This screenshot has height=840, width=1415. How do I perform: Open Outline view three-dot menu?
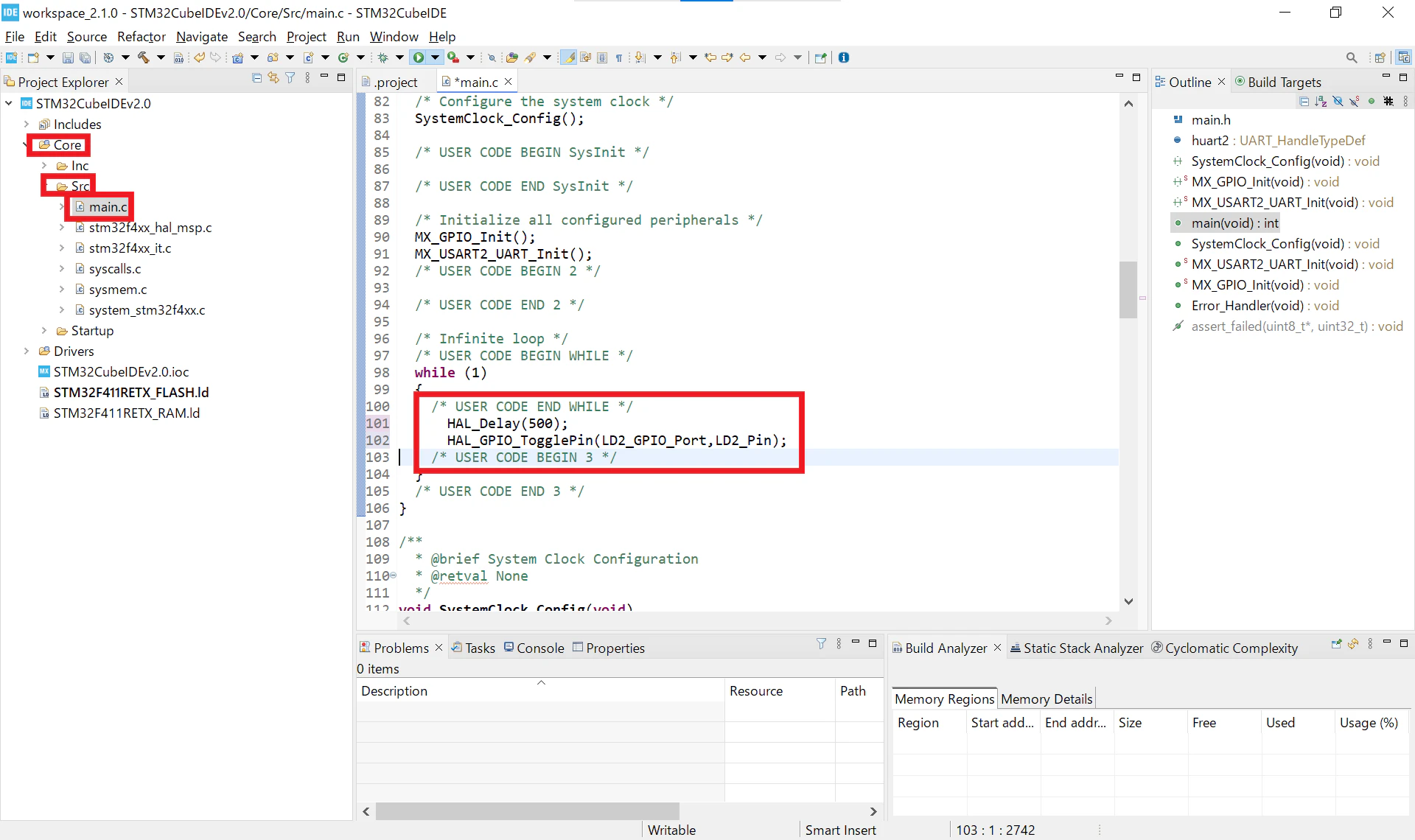click(1405, 101)
